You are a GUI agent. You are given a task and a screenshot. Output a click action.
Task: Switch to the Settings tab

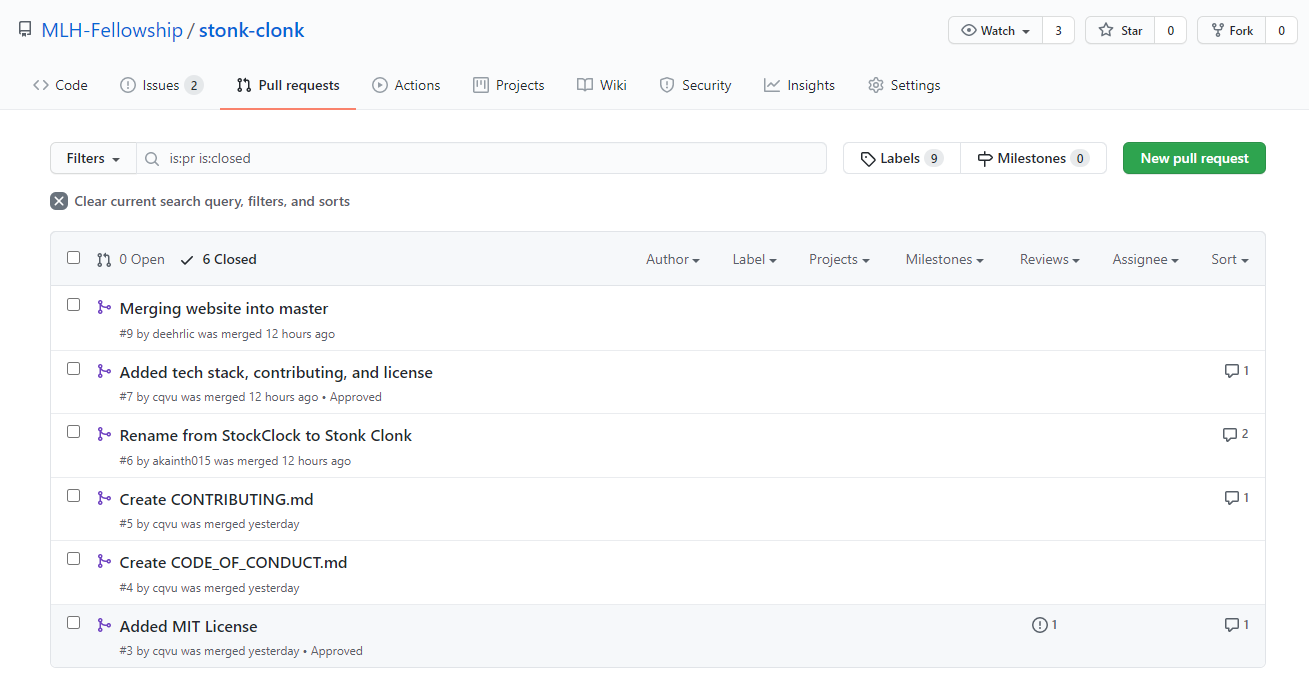tap(904, 85)
